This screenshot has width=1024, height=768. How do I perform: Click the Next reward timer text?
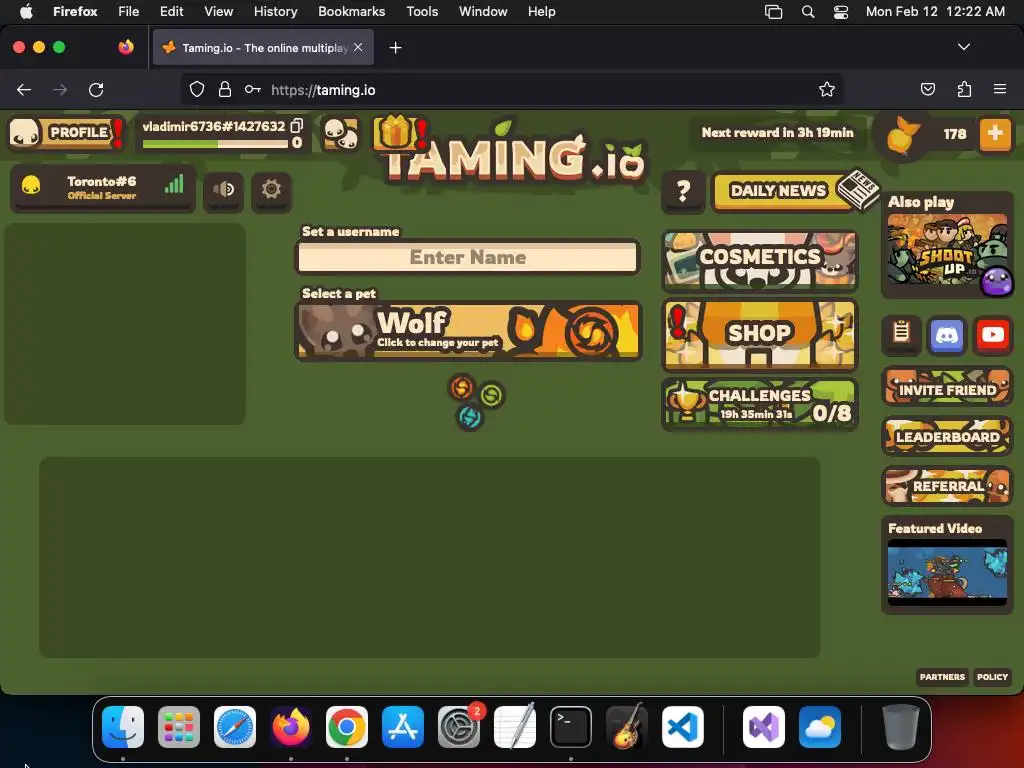777,133
